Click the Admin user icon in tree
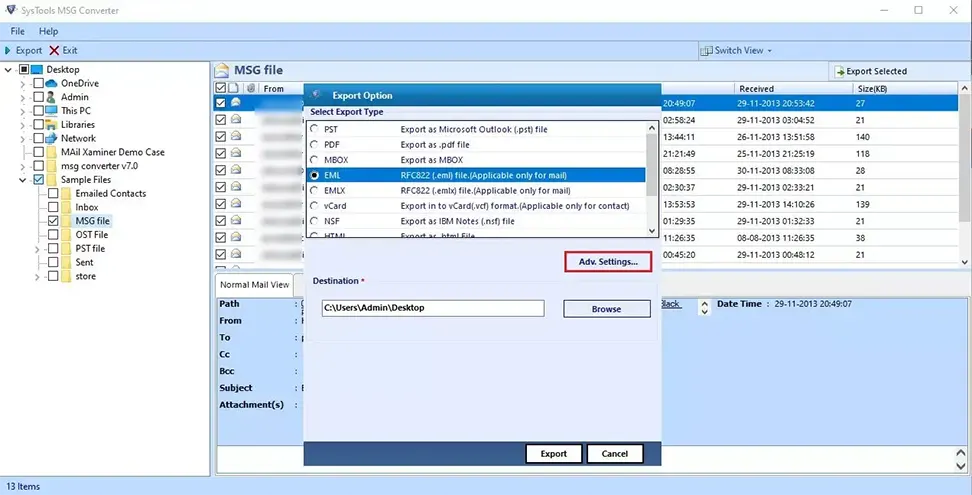 (52, 97)
